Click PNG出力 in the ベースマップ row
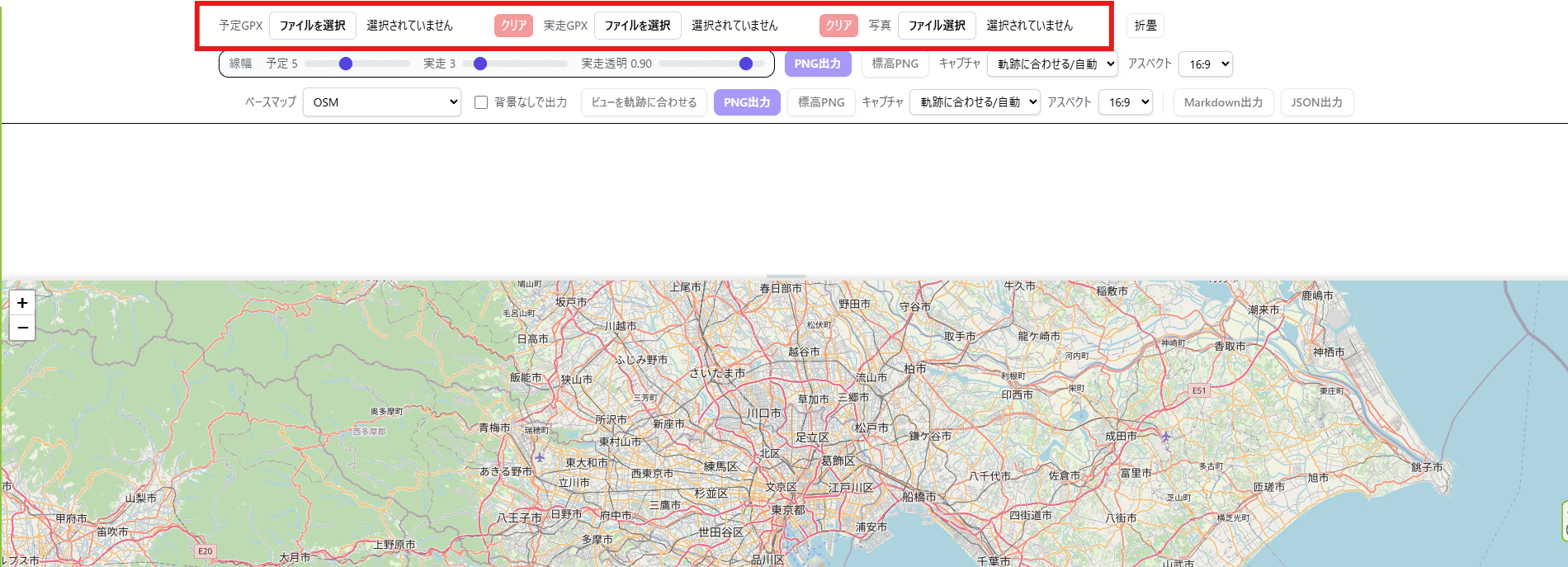Image resolution: width=1568 pixels, height=567 pixels. [747, 102]
